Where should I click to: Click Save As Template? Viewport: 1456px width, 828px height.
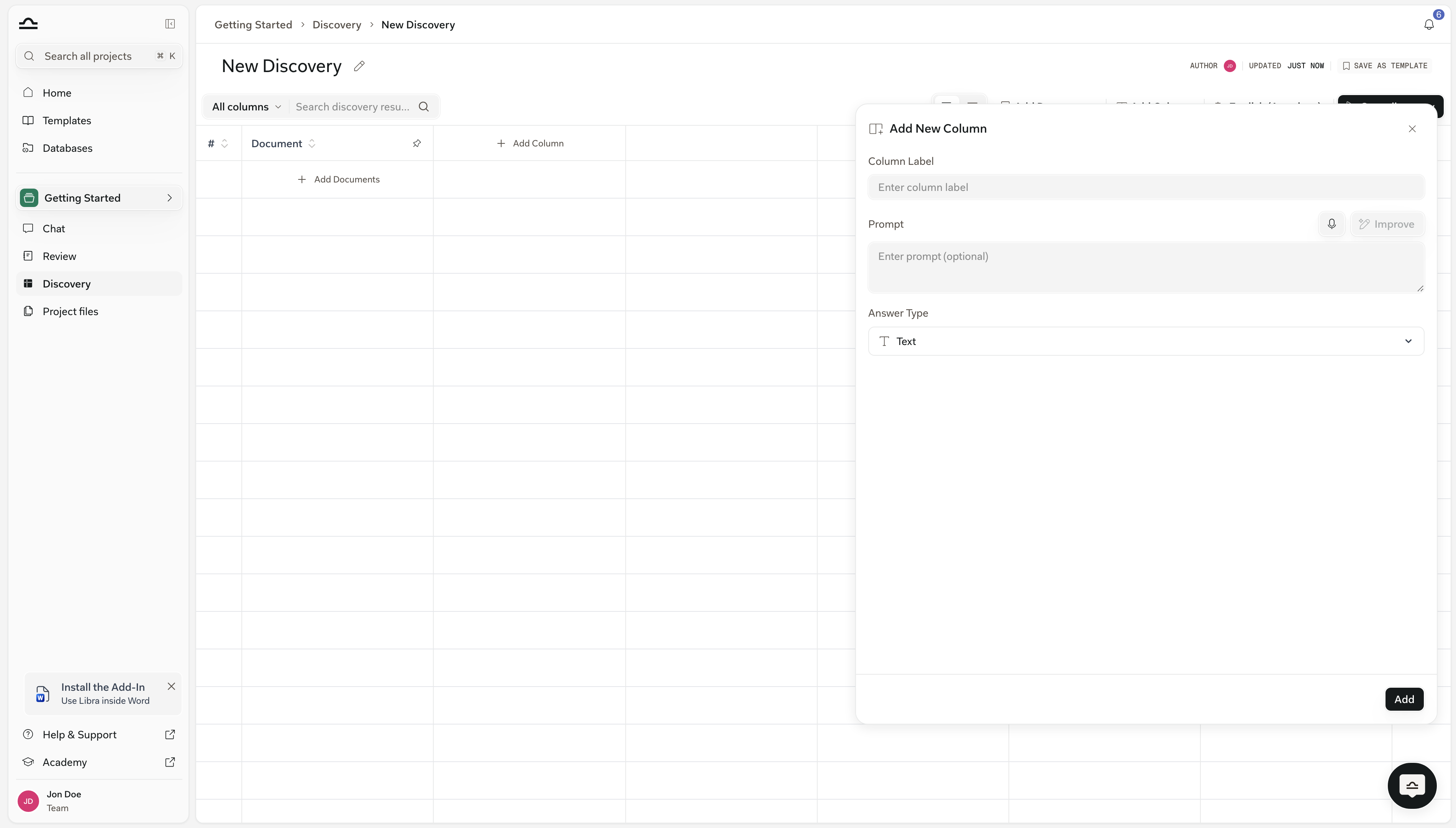tap(1385, 66)
